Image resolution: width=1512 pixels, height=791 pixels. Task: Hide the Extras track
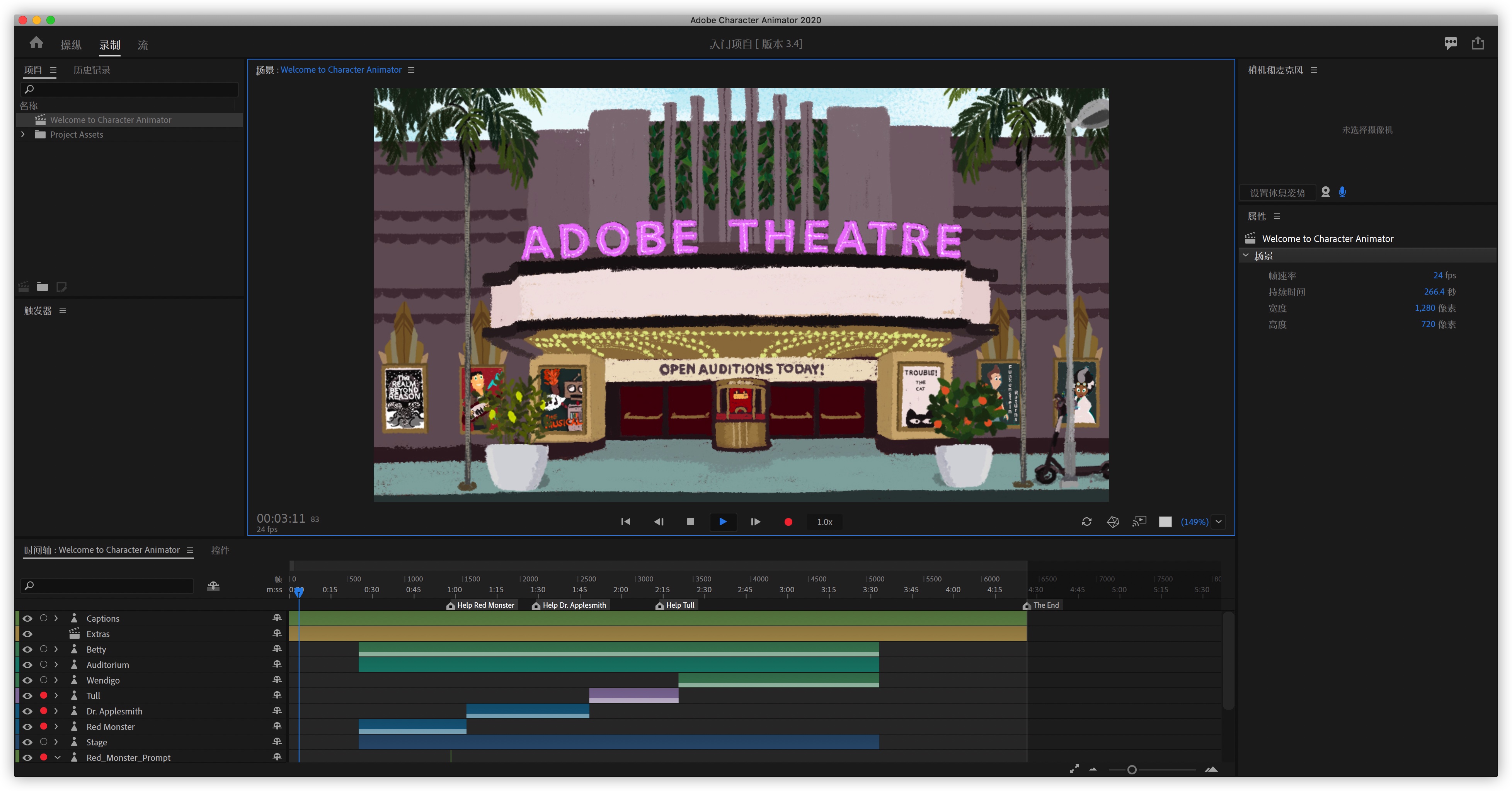tap(27, 634)
